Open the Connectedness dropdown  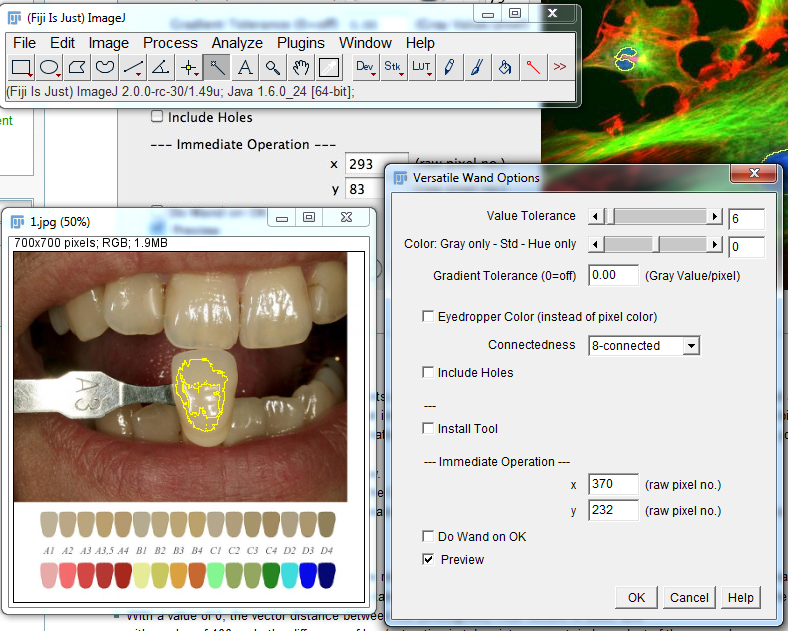point(642,346)
